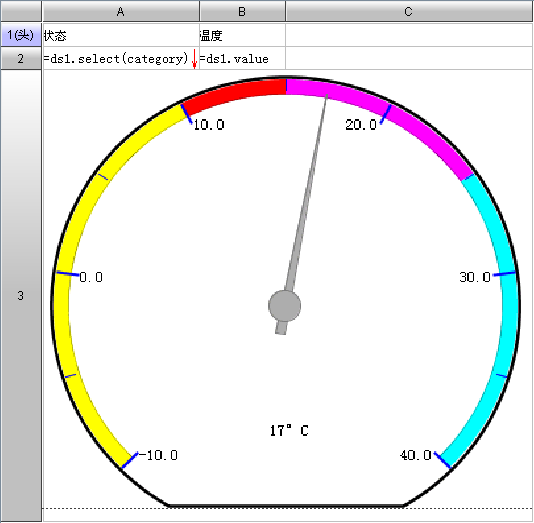This screenshot has height=523, width=534.
Task: Click the empty cell C1
Action: (409, 35)
